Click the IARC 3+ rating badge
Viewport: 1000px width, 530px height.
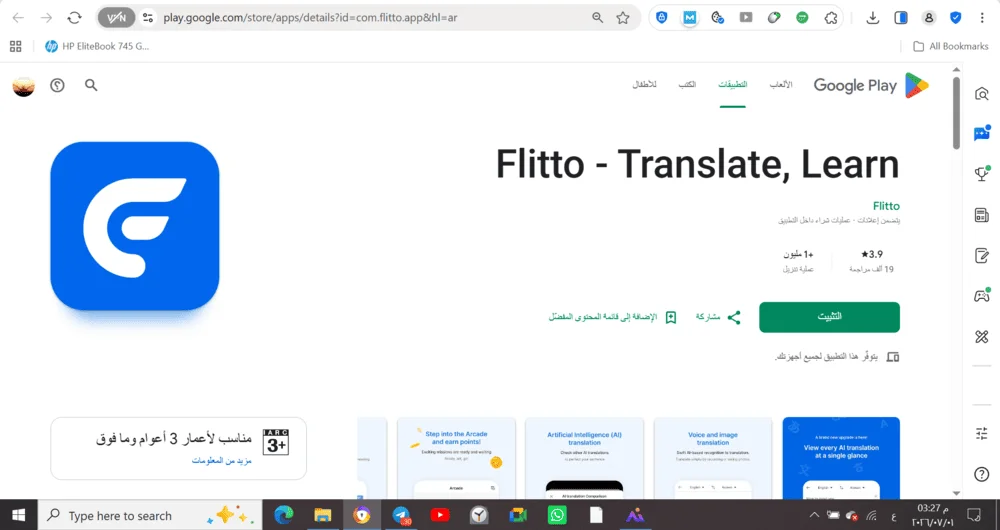click(x=276, y=442)
